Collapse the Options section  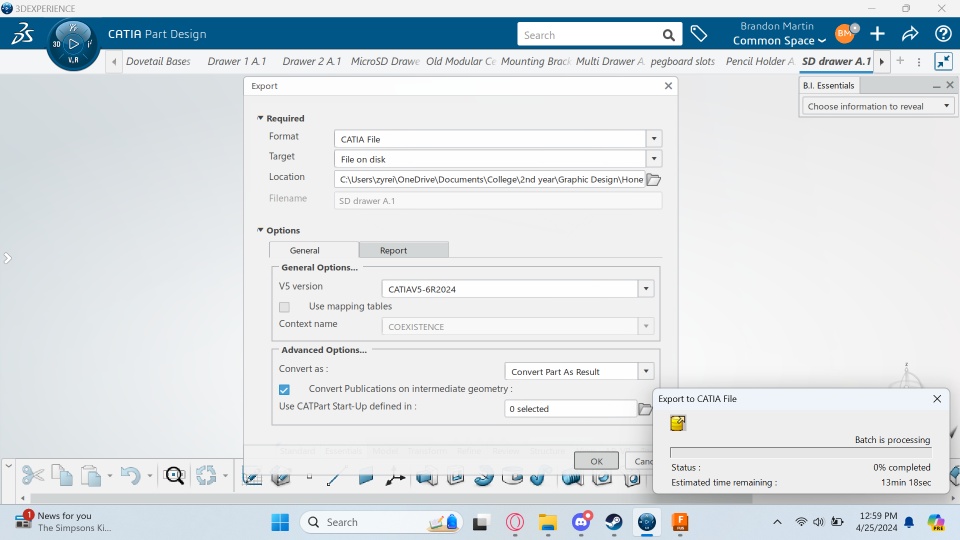tap(260, 230)
